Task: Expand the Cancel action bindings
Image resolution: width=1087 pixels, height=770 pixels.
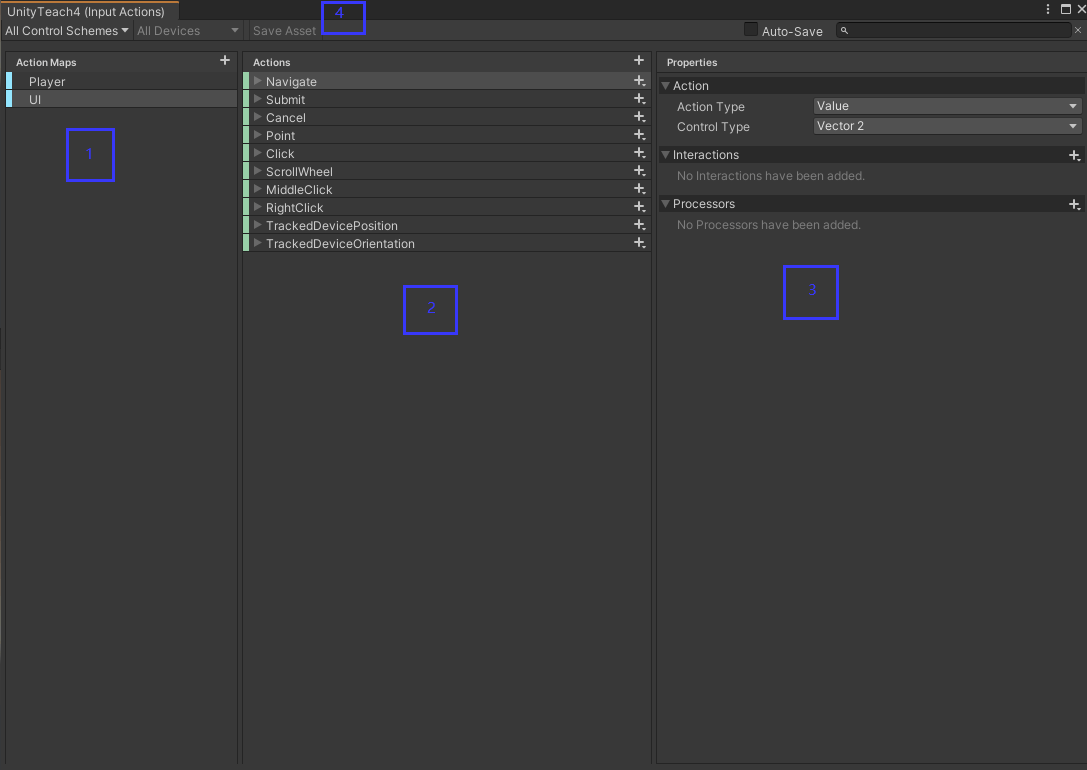Action: click(257, 117)
